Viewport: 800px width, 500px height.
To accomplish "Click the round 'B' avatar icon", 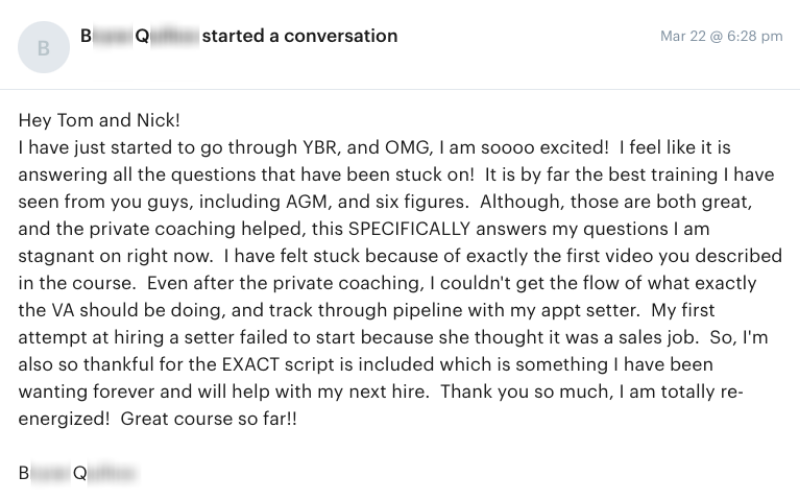I will click(44, 47).
